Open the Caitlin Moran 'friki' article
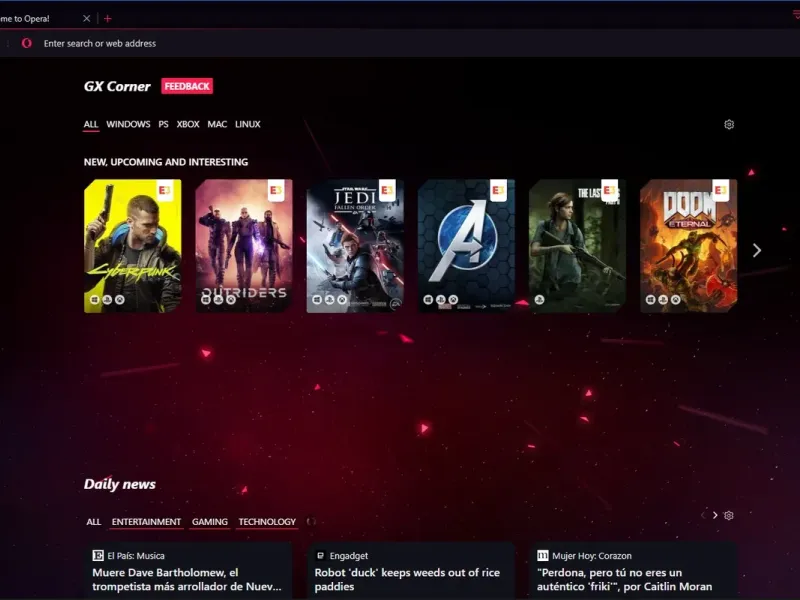Viewport: 800px width, 600px height. 624,580
